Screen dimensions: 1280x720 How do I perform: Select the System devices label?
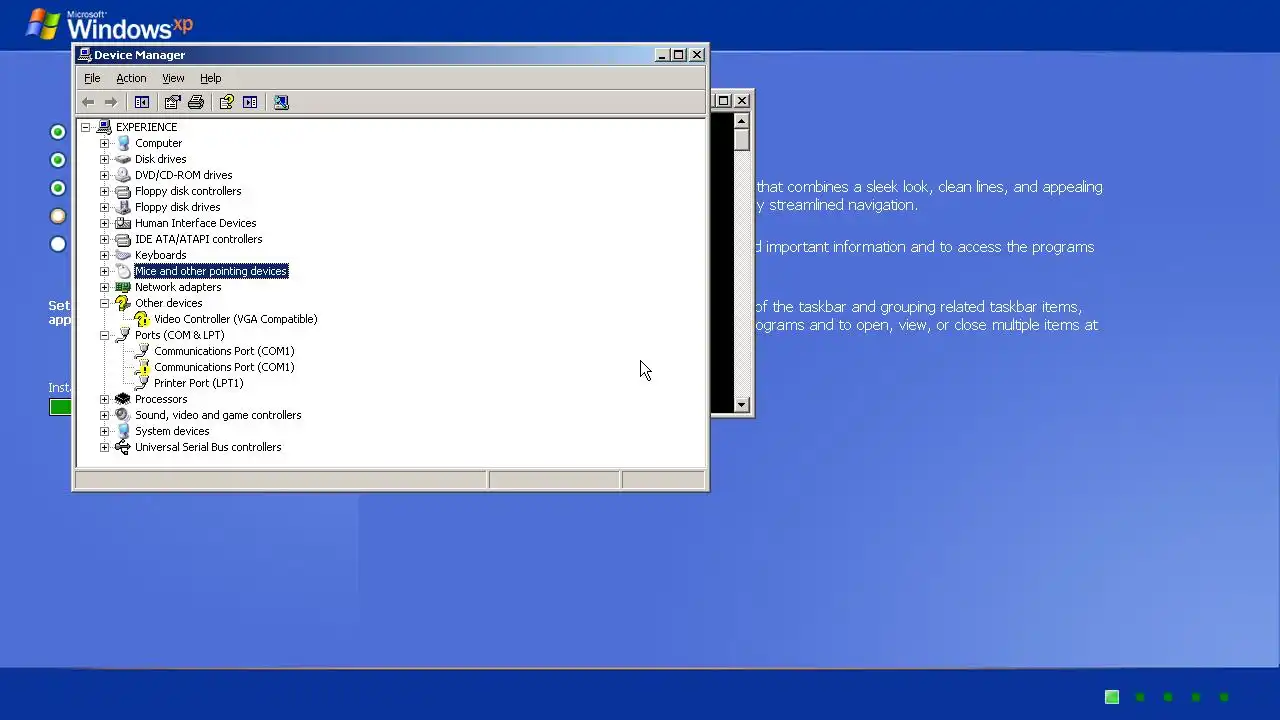172,431
